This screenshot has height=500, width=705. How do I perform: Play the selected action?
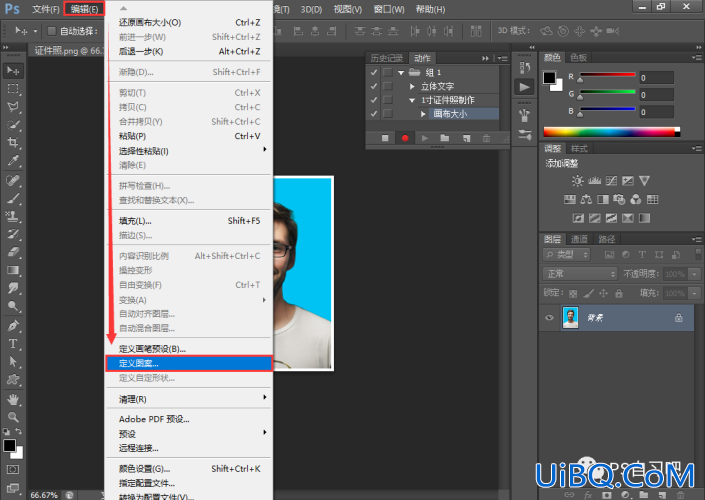coord(424,138)
